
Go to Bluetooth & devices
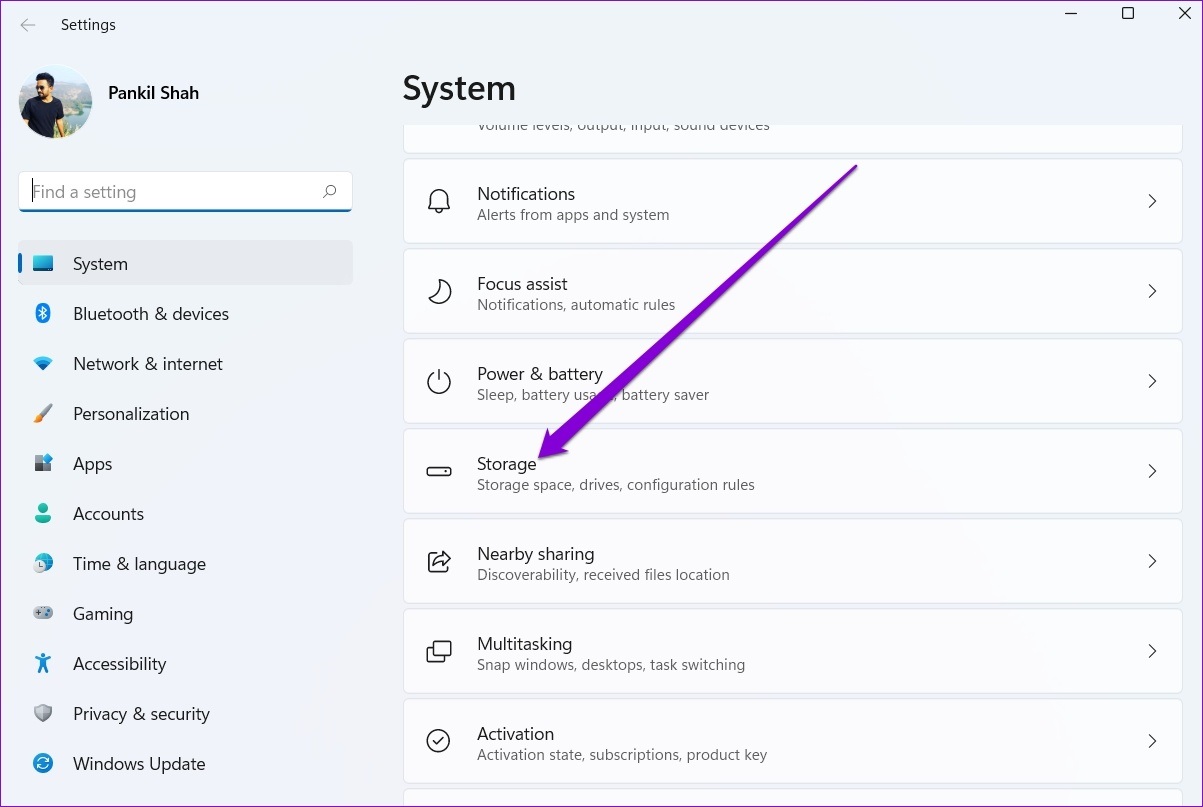[185, 314]
